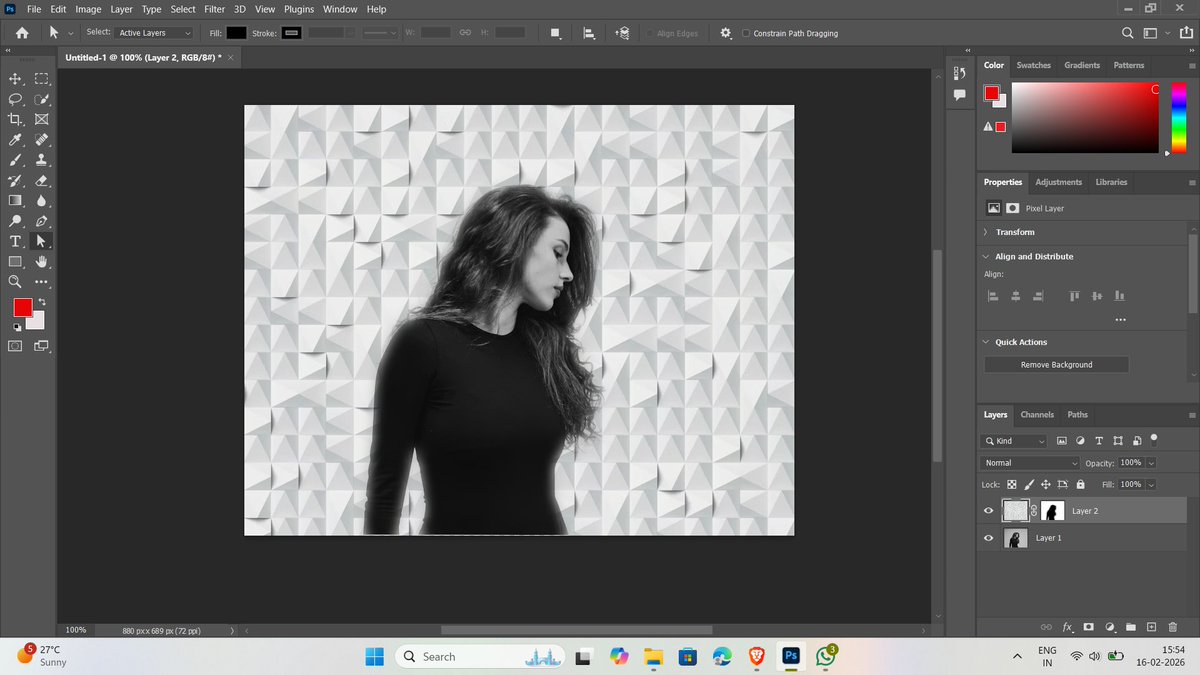The height and width of the screenshot is (675, 1200).
Task: Toggle the layer filter on/off switch
Action: click(1154, 438)
